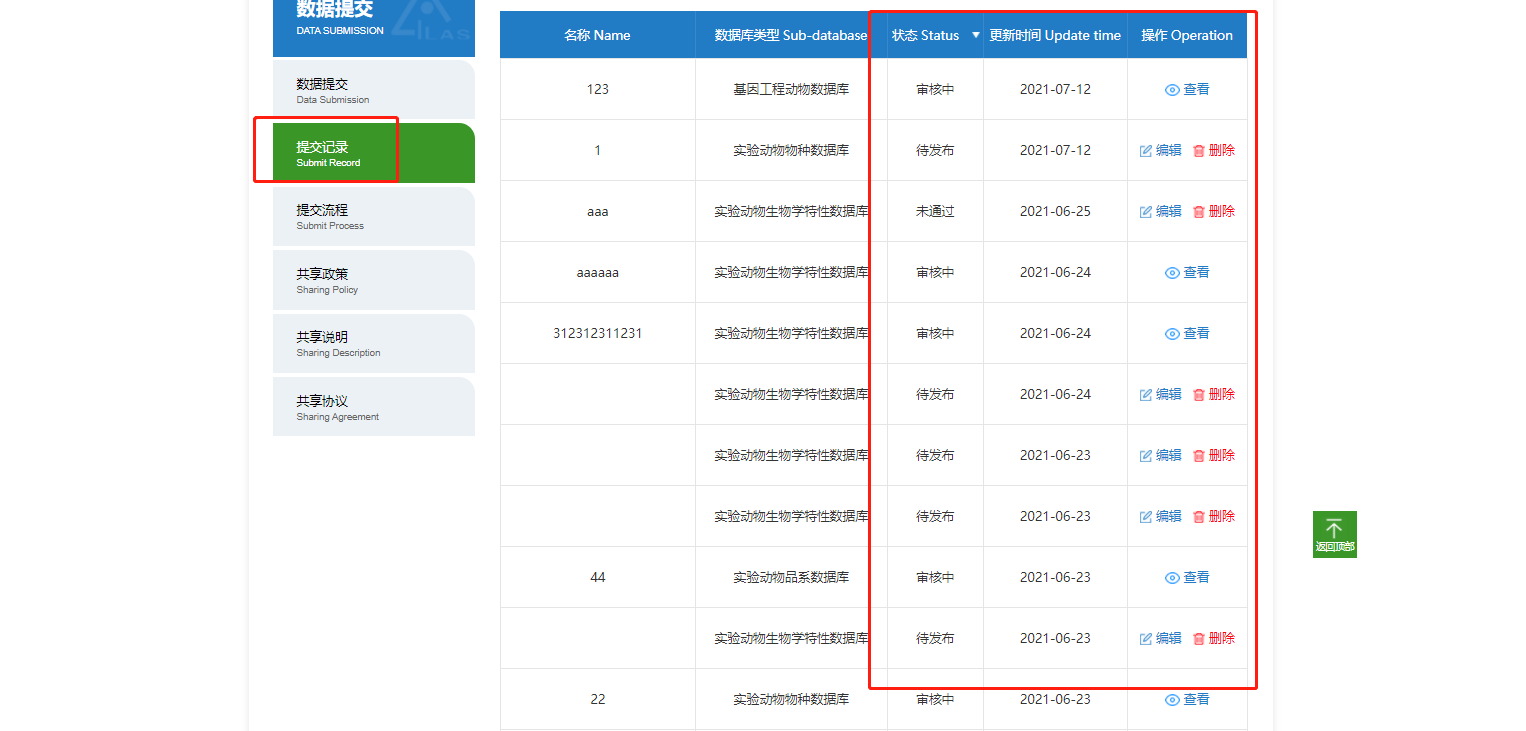Click the edit pencil icon for record aaa
Image resolution: width=1526 pixels, height=731 pixels.
1146,212
